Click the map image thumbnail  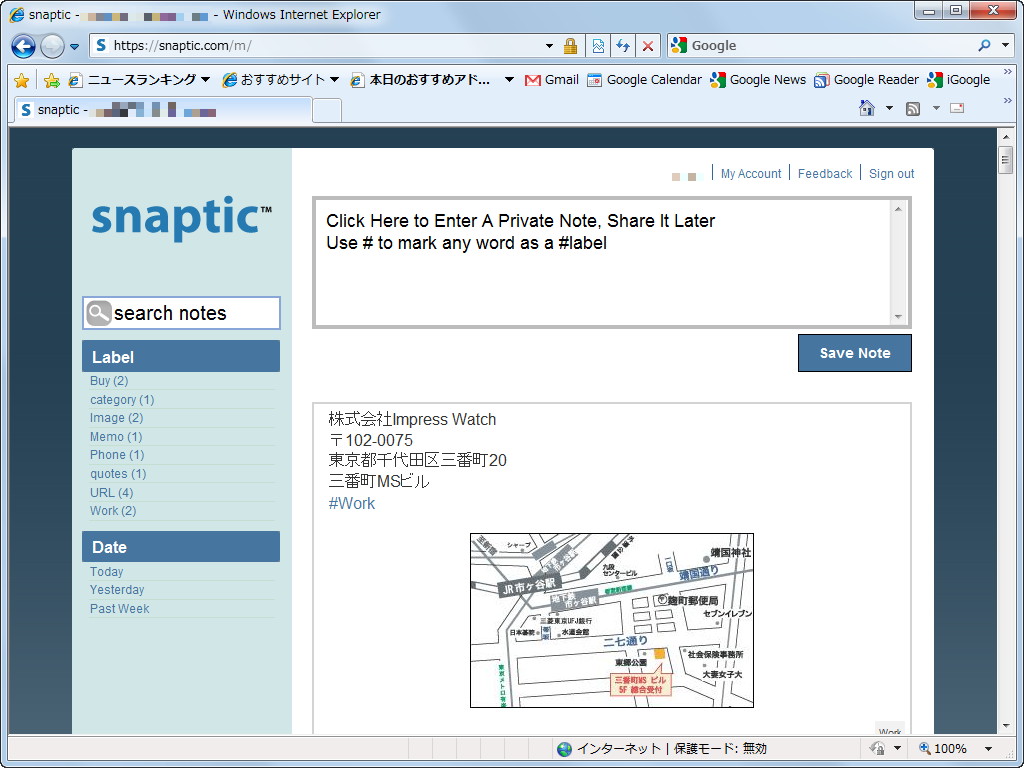[x=612, y=620]
